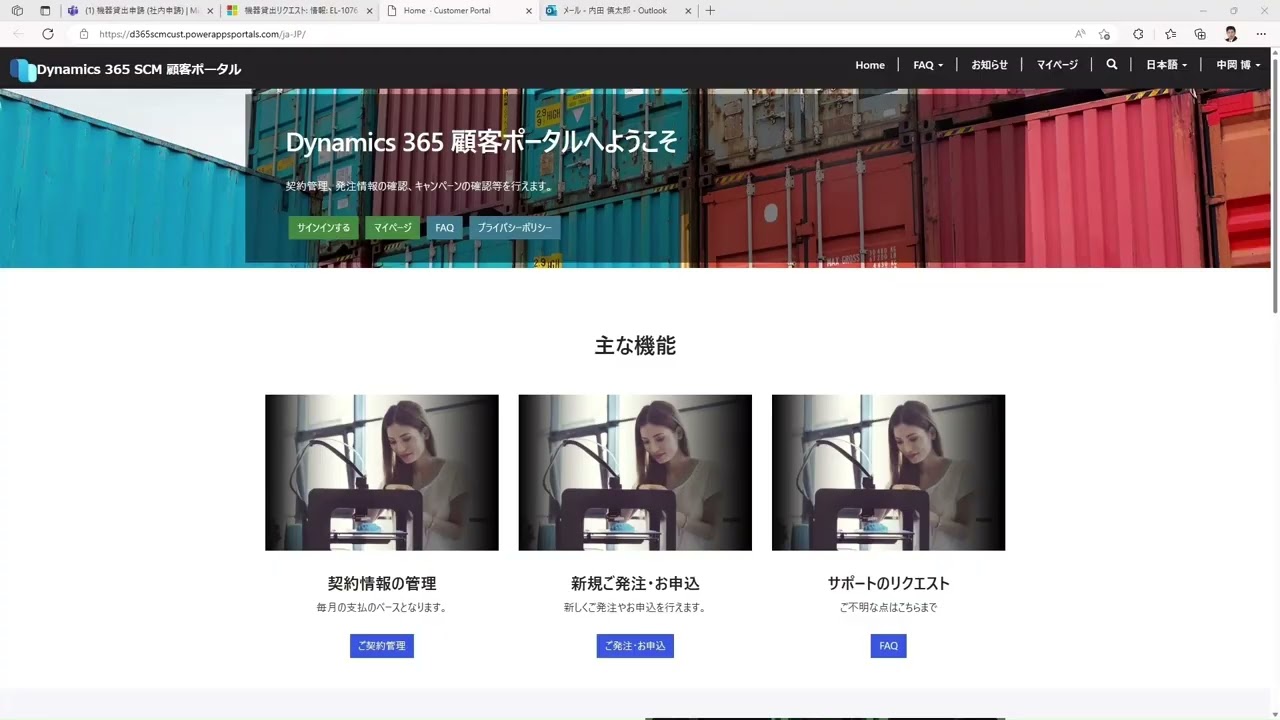Click the Dynamics 365 顧客ポータルへようこそ headline
1280x720 pixels.
coord(481,142)
